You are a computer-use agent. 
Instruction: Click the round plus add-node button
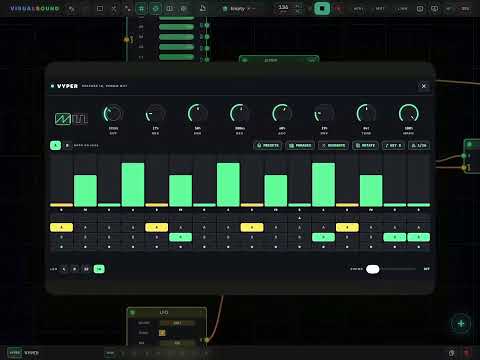[x=461, y=323]
